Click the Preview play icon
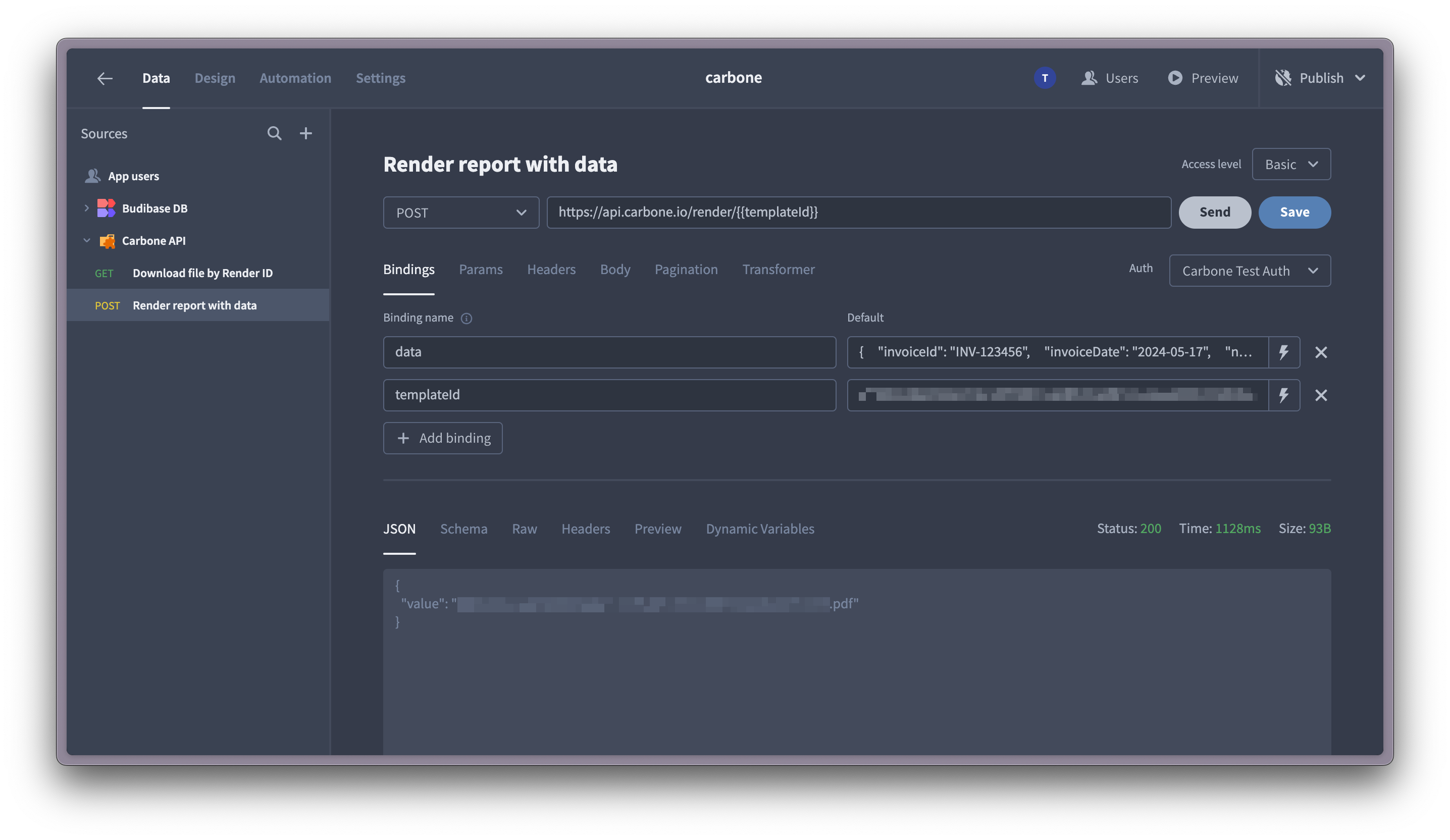The width and height of the screenshot is (1450, 840). pos(1175,78)
